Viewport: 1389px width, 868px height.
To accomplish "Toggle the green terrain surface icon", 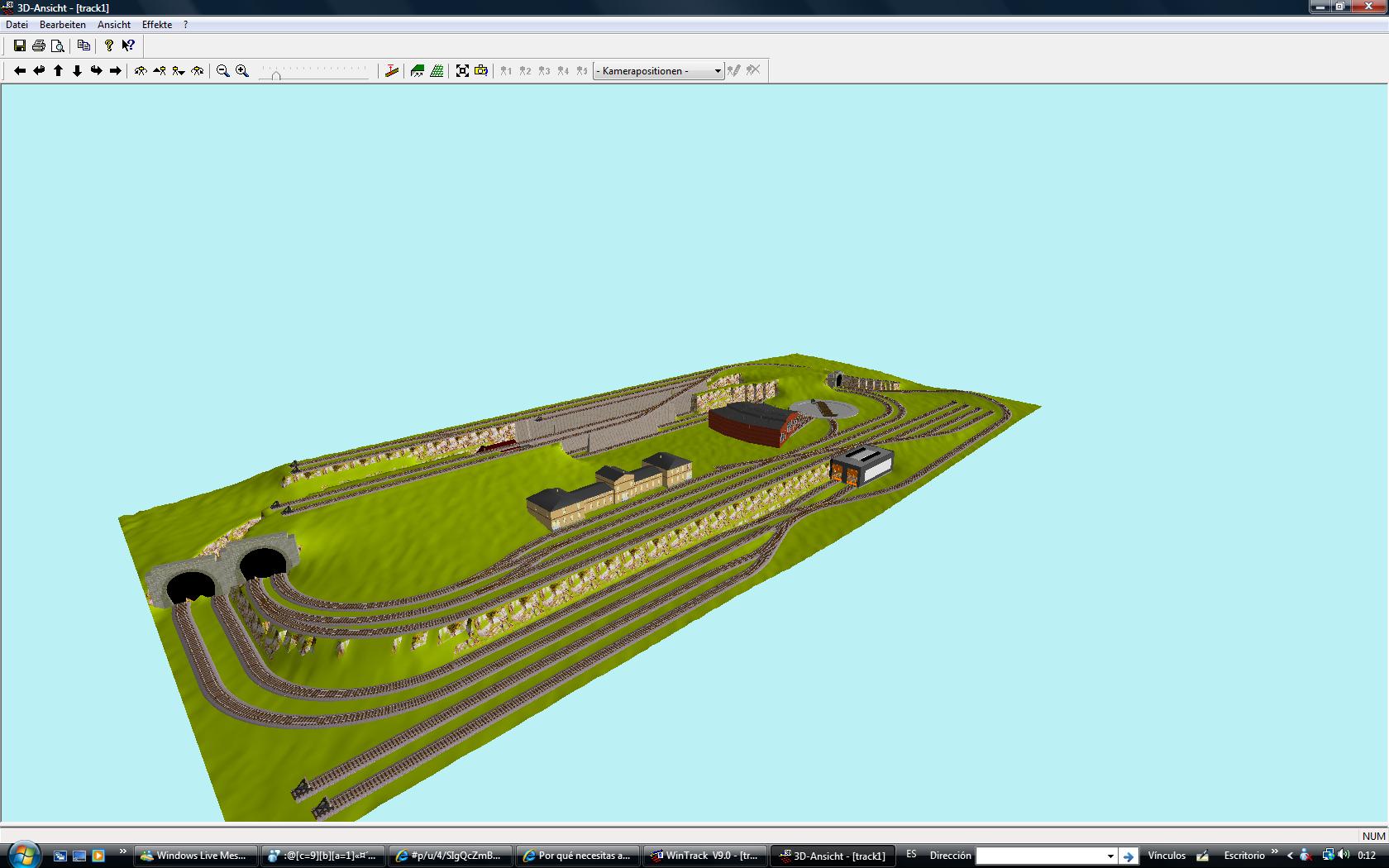I will pos(418,71).
